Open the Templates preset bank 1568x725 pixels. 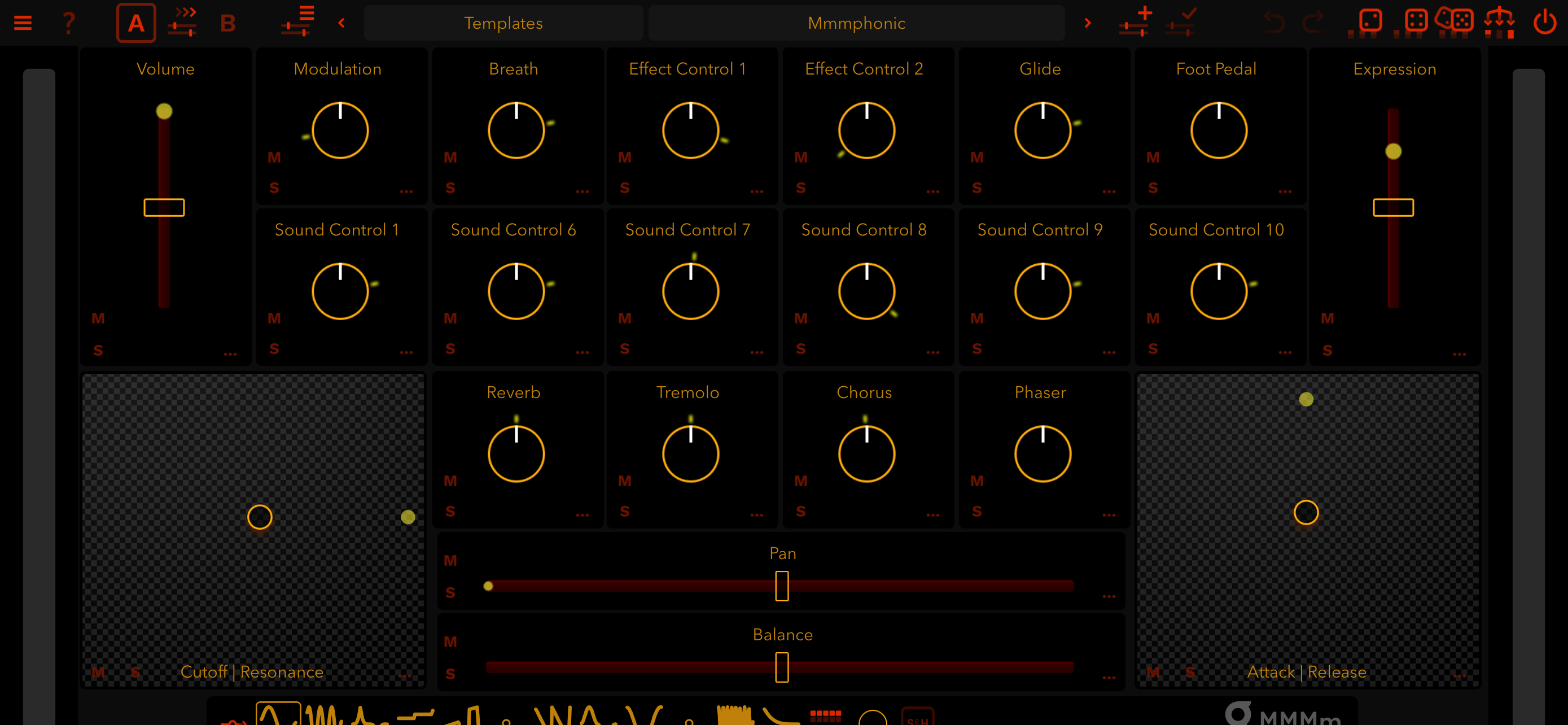(503, 23)
